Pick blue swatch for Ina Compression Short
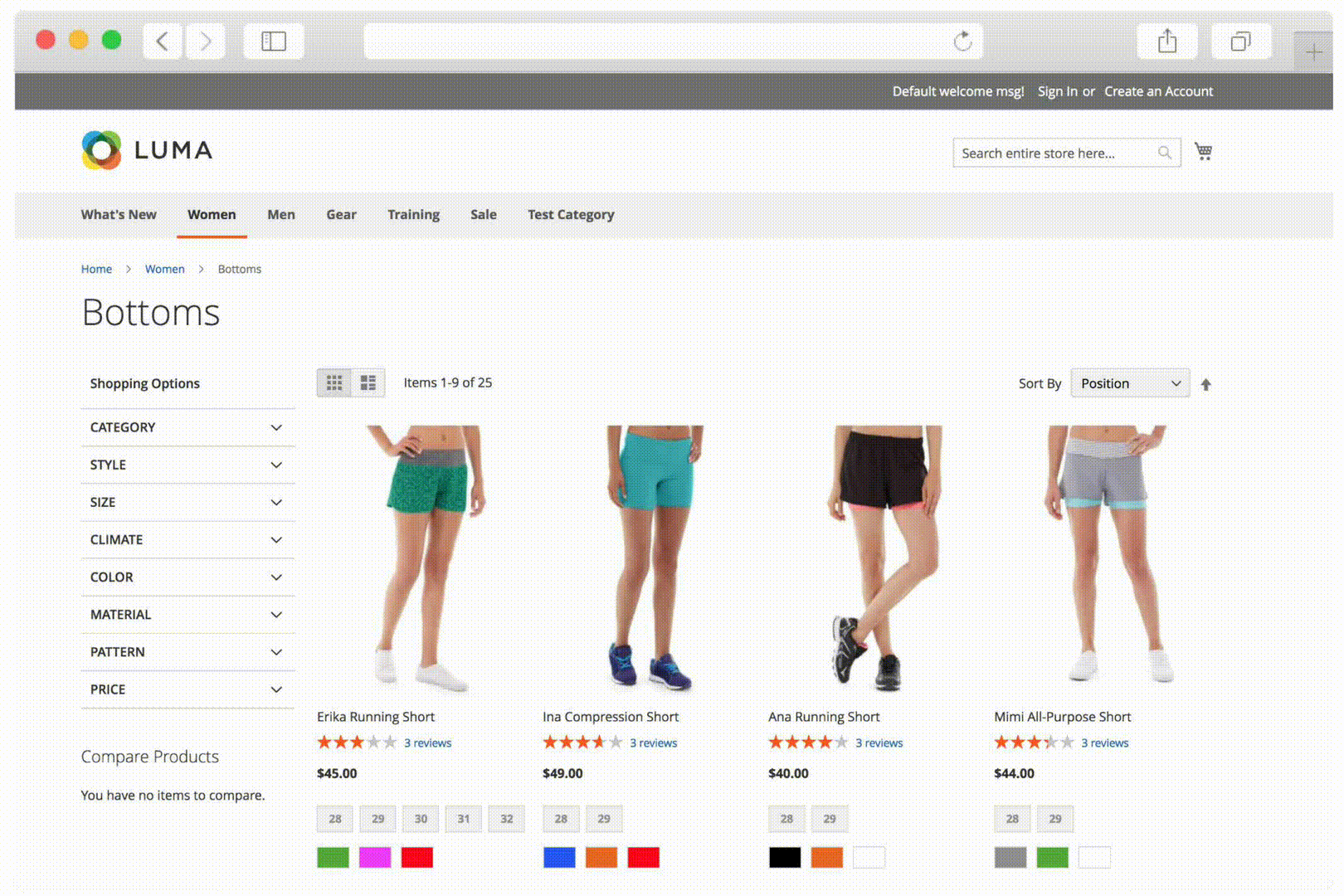Screen dimensions: 1344x896 [559, 858]
